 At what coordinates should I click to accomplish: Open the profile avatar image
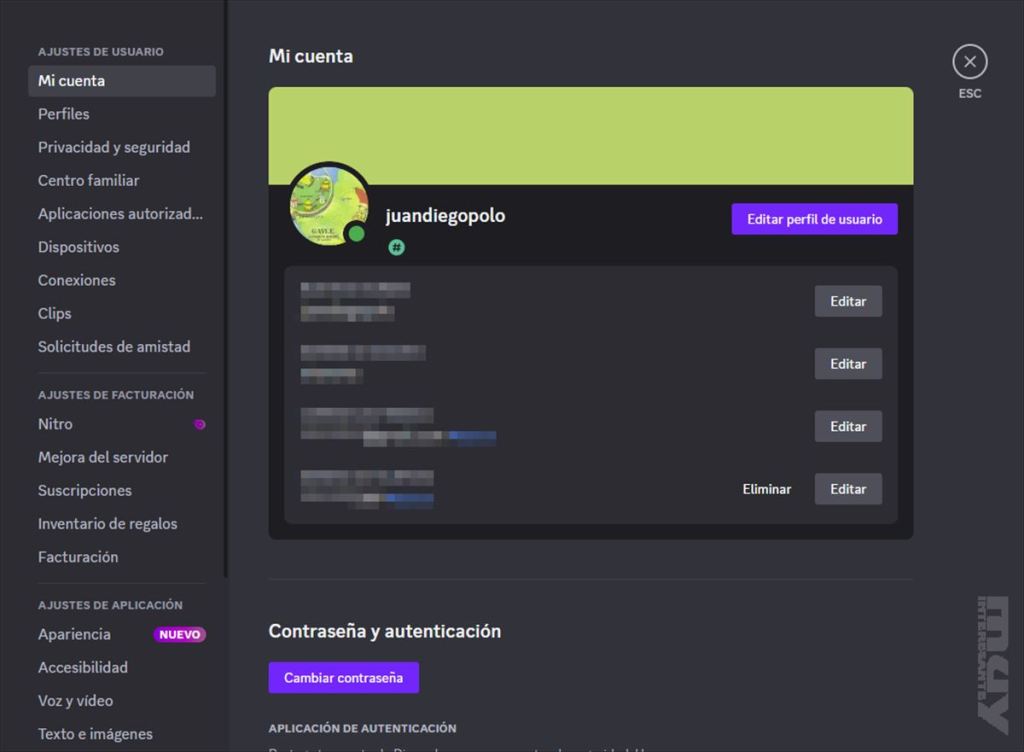(328, 206)
